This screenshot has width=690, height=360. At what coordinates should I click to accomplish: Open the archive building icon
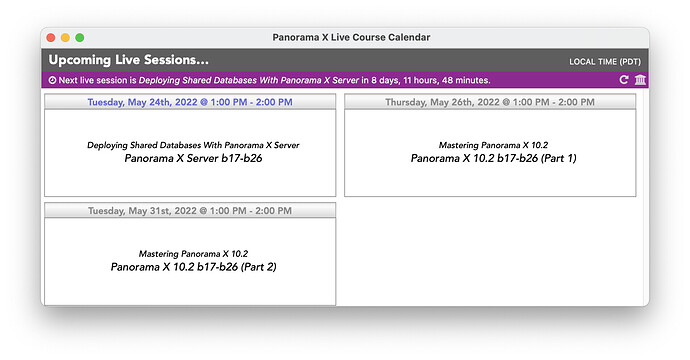[640, 80]
